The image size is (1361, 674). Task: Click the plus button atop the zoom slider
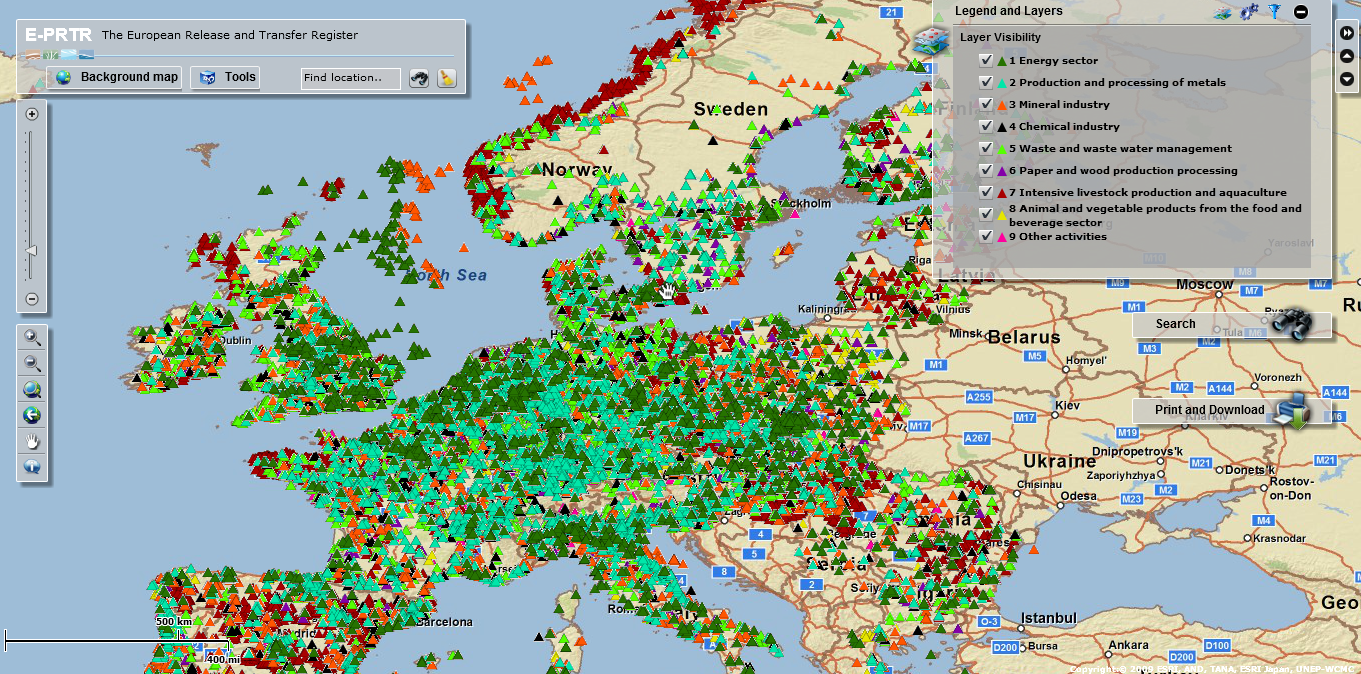coord(31,114)
